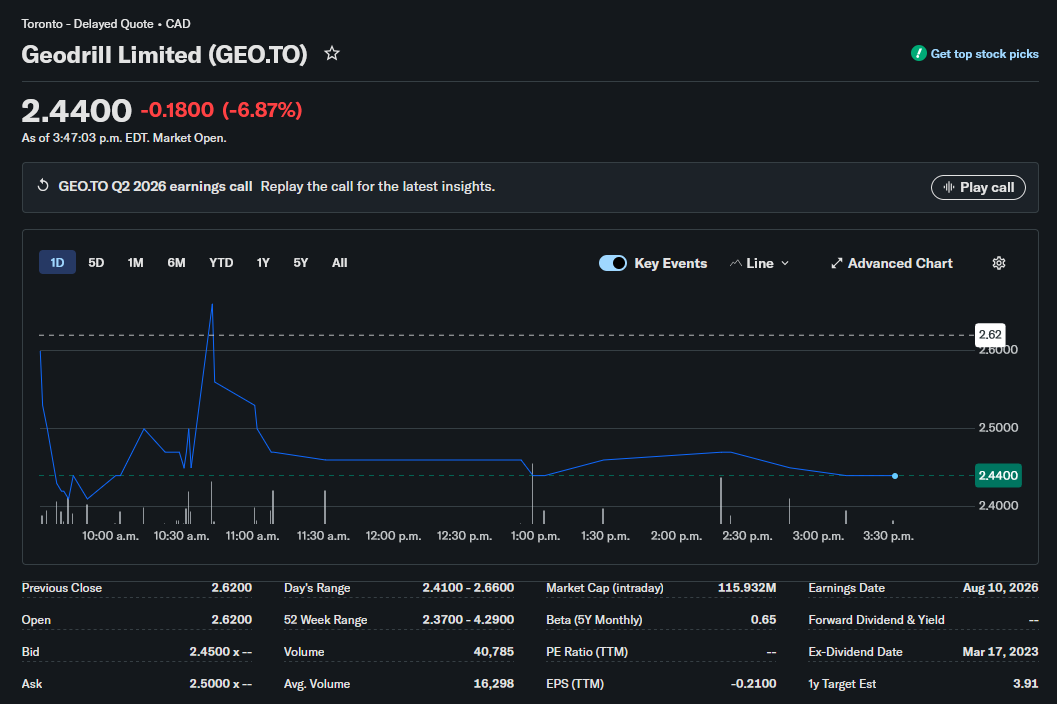Click the Advanced Chart expand arrows icon
This screenshot has width=1057, height=704.
point(837,263)
